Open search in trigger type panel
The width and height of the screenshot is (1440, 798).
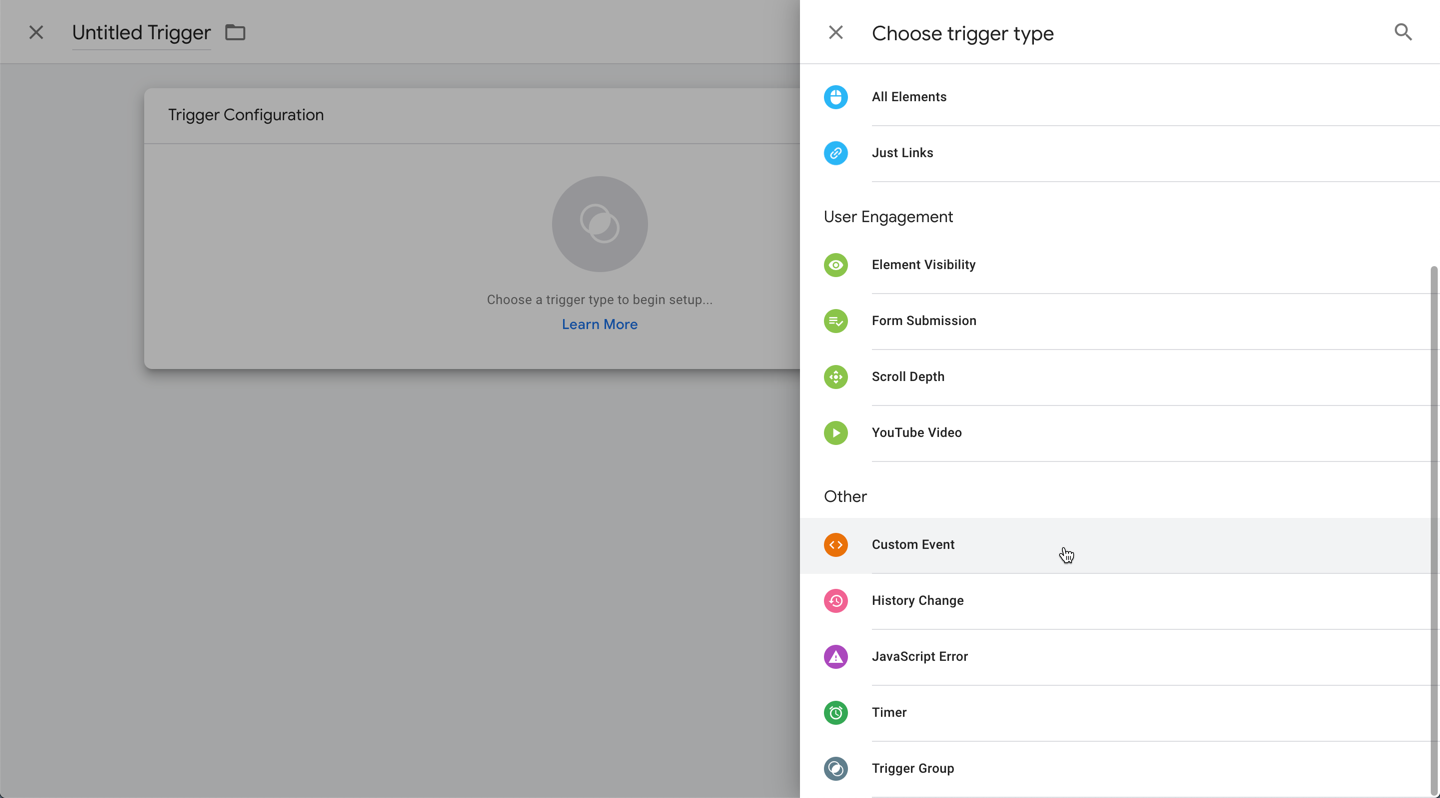coord(1403,32)
